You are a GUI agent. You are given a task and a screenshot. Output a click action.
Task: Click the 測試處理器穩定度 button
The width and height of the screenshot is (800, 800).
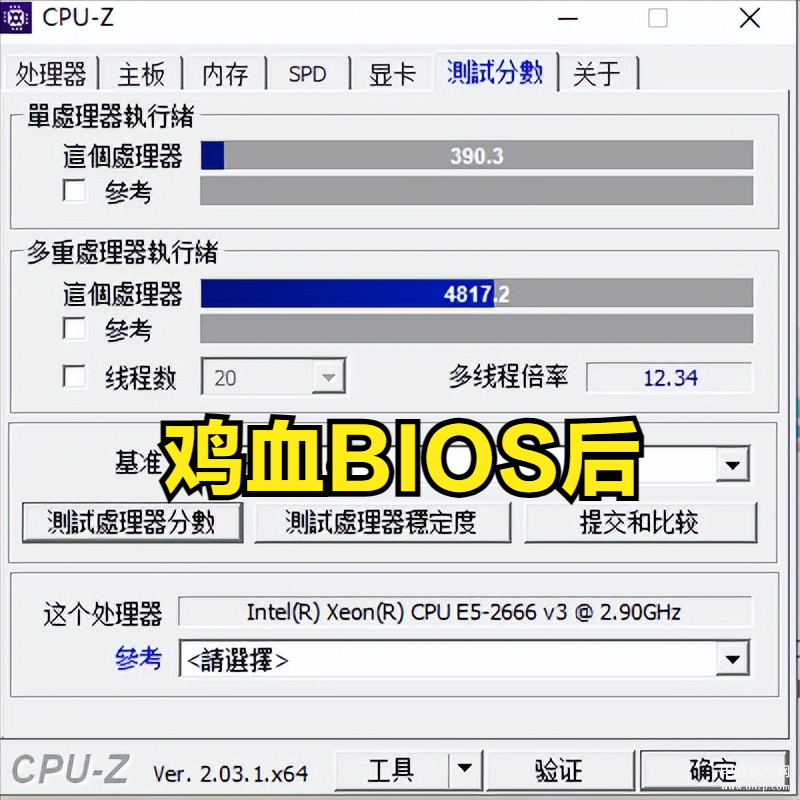coord(382,522)
